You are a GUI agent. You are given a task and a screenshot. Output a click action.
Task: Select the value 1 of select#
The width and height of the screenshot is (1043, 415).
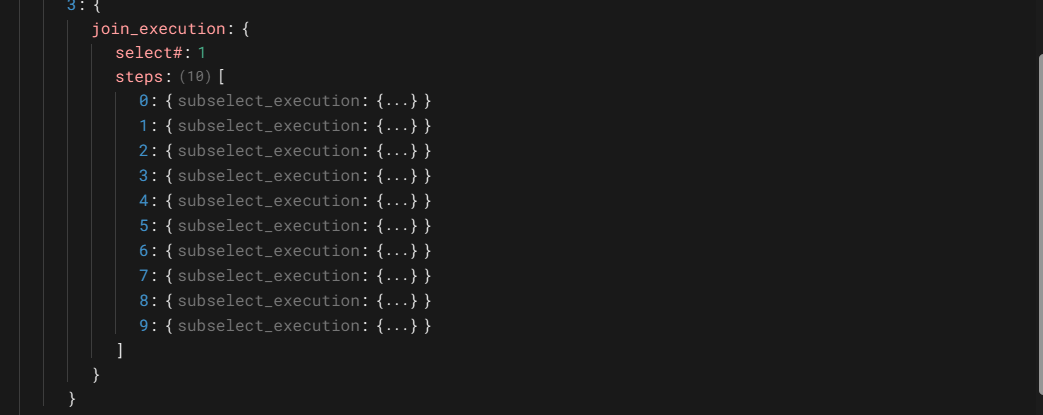(x=201, y=53)
